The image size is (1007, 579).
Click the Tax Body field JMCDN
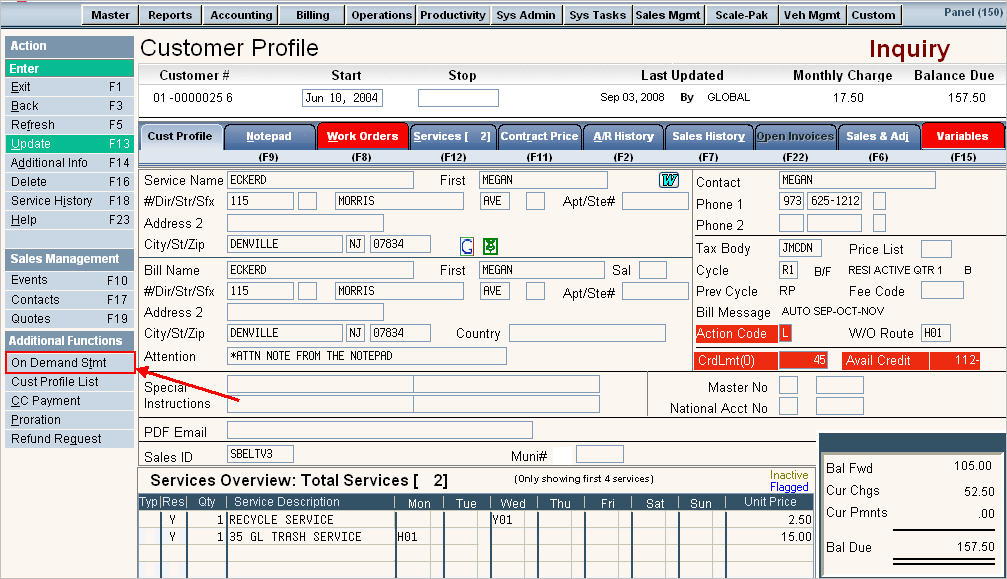(x=800, y=248)
